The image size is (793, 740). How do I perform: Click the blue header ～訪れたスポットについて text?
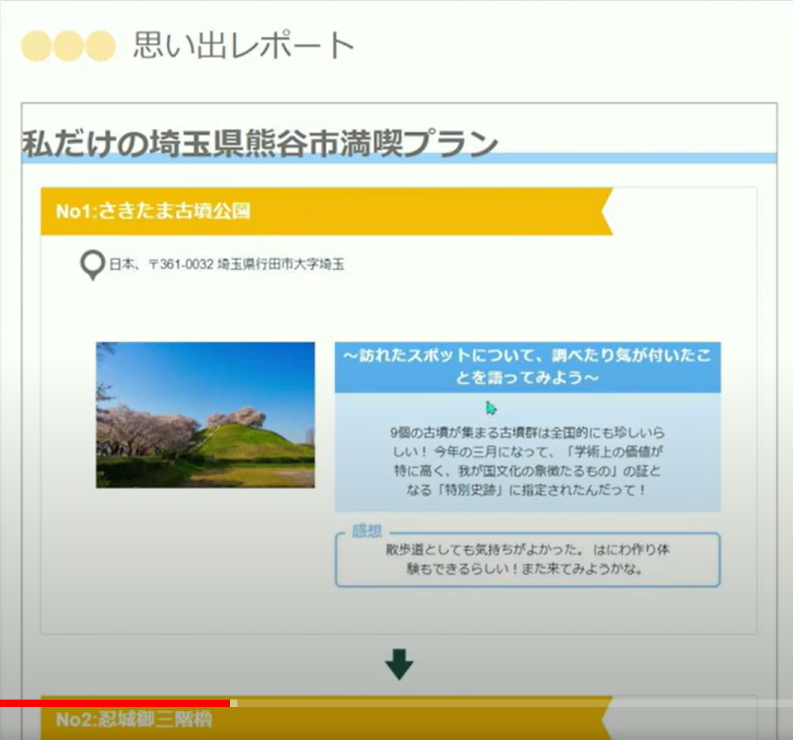tap(527, 367)
